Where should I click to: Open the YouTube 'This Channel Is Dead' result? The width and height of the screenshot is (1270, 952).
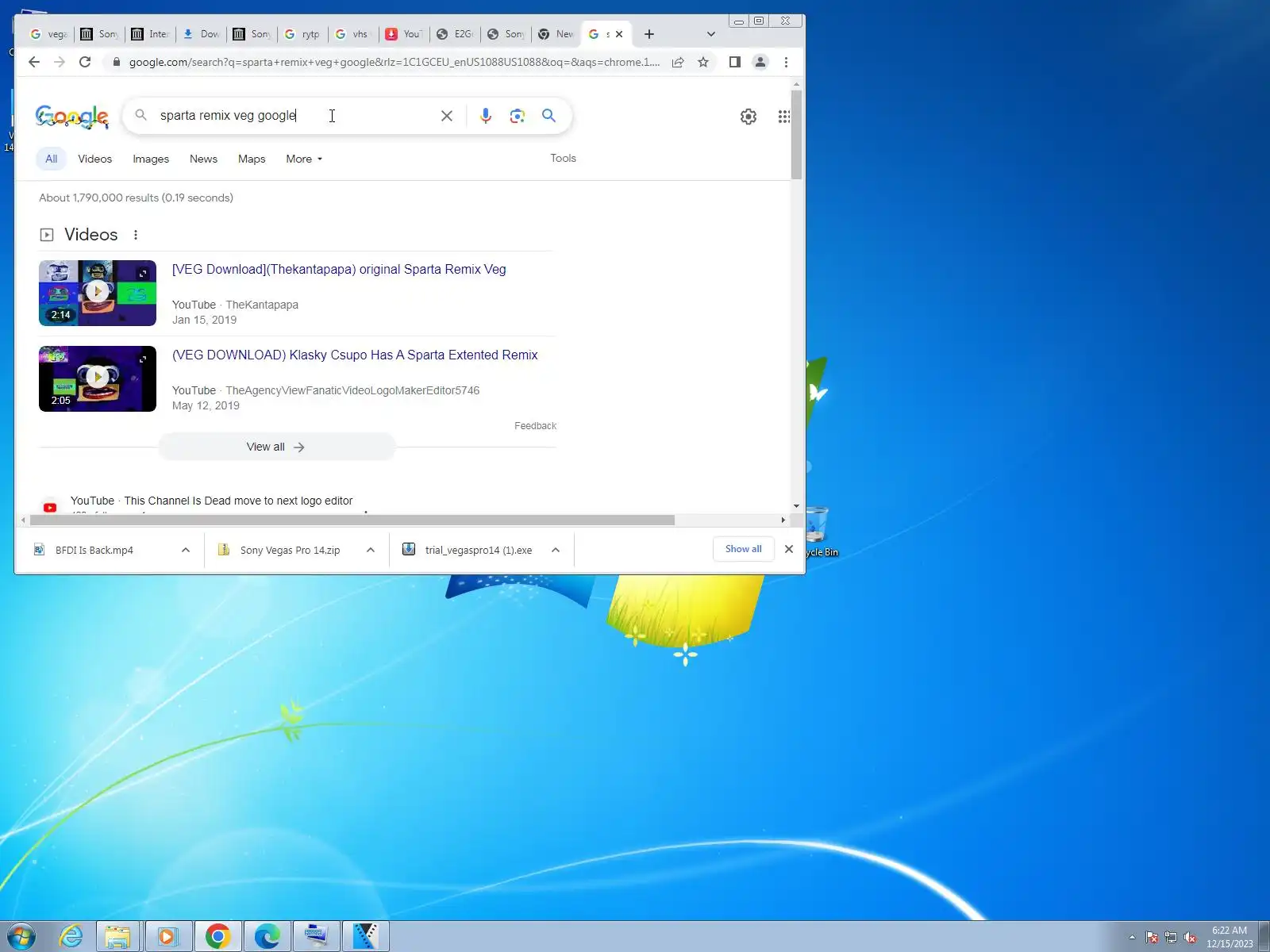tap(211, 501)
